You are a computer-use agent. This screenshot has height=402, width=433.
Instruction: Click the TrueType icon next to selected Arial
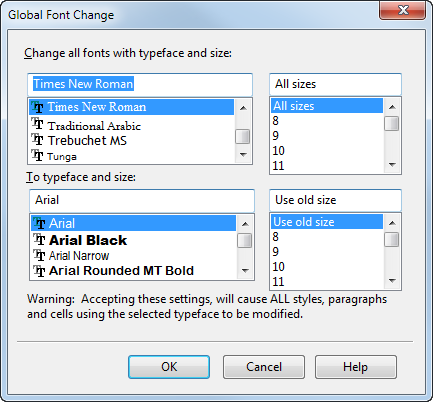coord(39,223)
